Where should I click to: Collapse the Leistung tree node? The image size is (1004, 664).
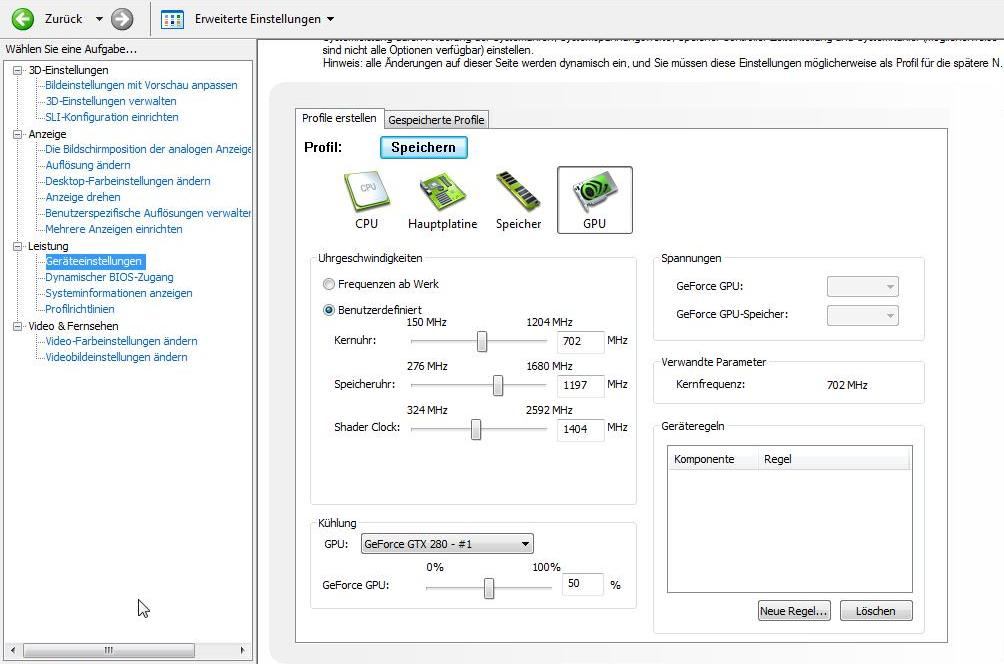[x=18, y=247]
